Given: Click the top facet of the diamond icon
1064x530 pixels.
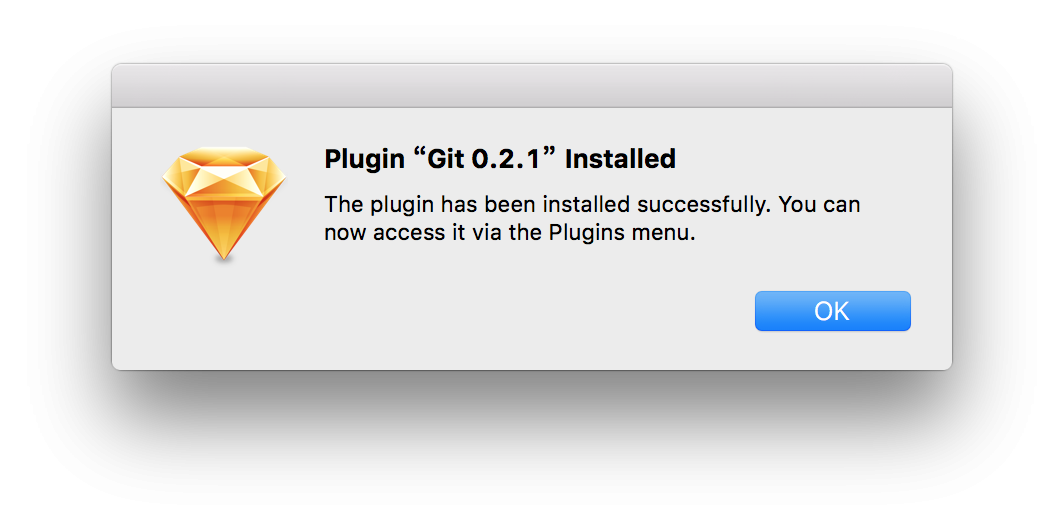Looking at the screenshot, I should 224,155.
